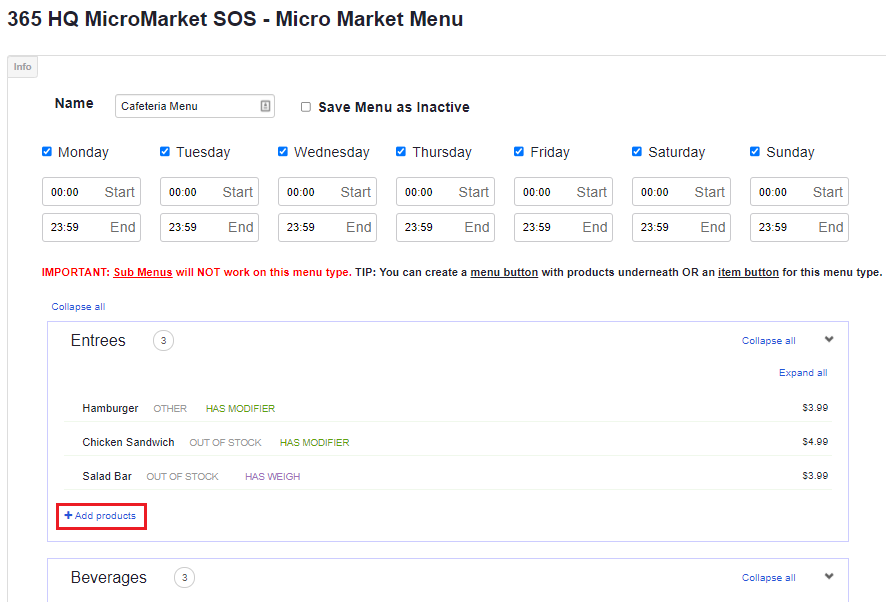Screen dimensions: 886x602
Task: Uncheck the Sunday checkbox
Action: click(755, 151)
